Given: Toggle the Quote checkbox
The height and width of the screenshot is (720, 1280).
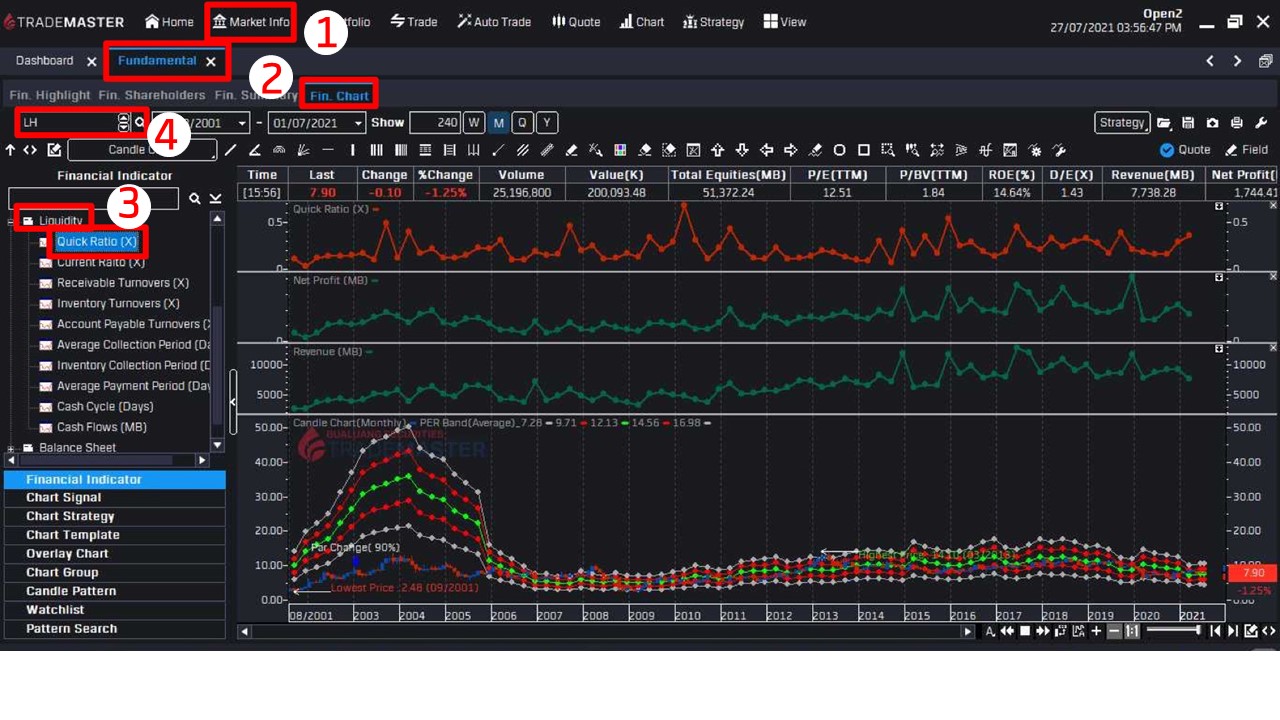Looking at the screenshot, I should click(x=1167, y=150).
